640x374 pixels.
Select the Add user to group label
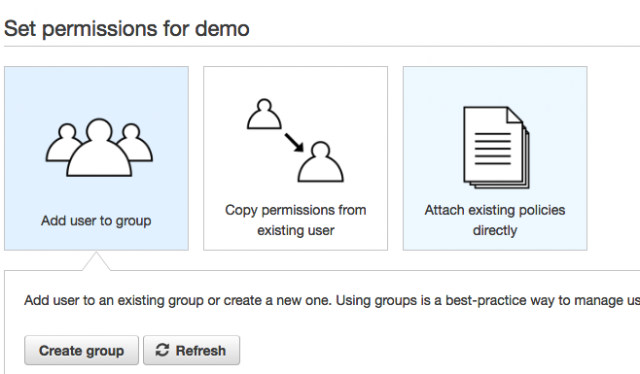click(96, 221)
